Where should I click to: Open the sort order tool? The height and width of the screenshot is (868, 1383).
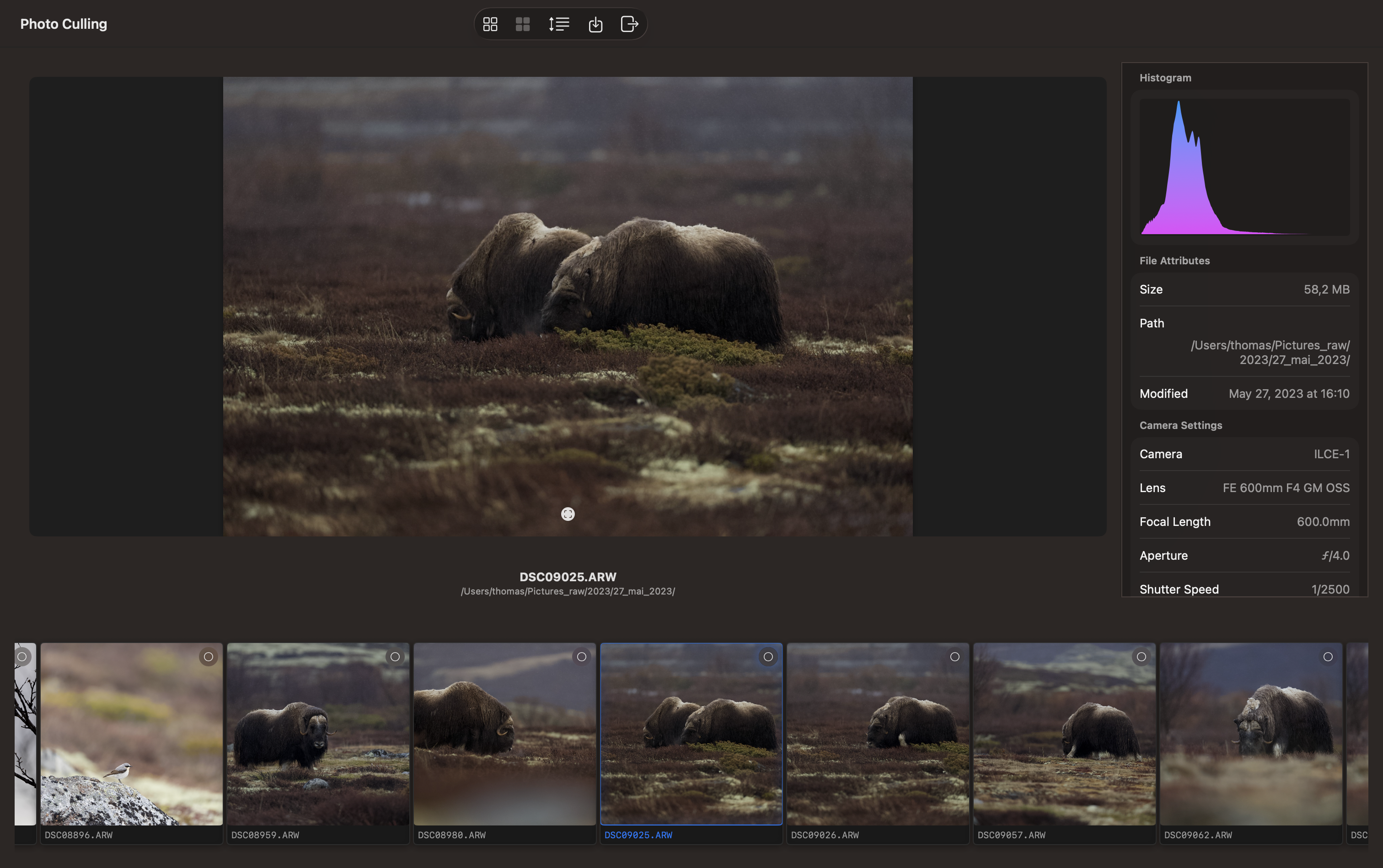point(558,23)
